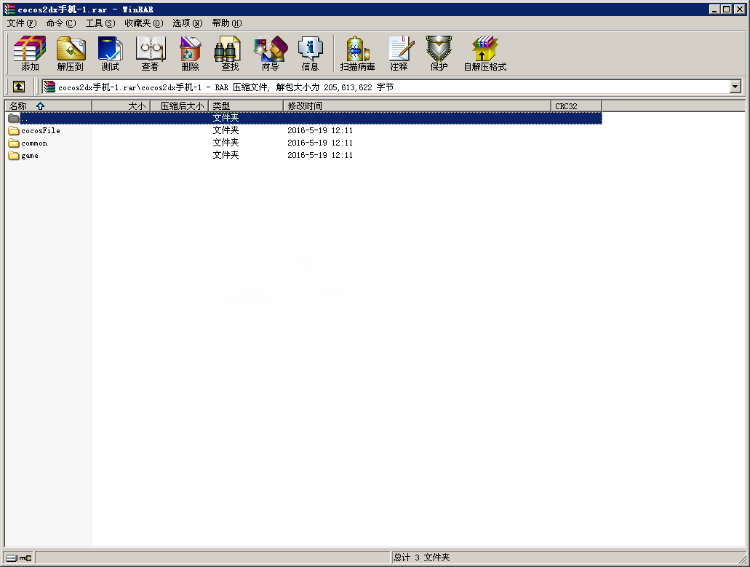This screenshot has width=750, height=567.
Task: Click the game folder icon
Action: pyautogui.click(x=14, y=156)
